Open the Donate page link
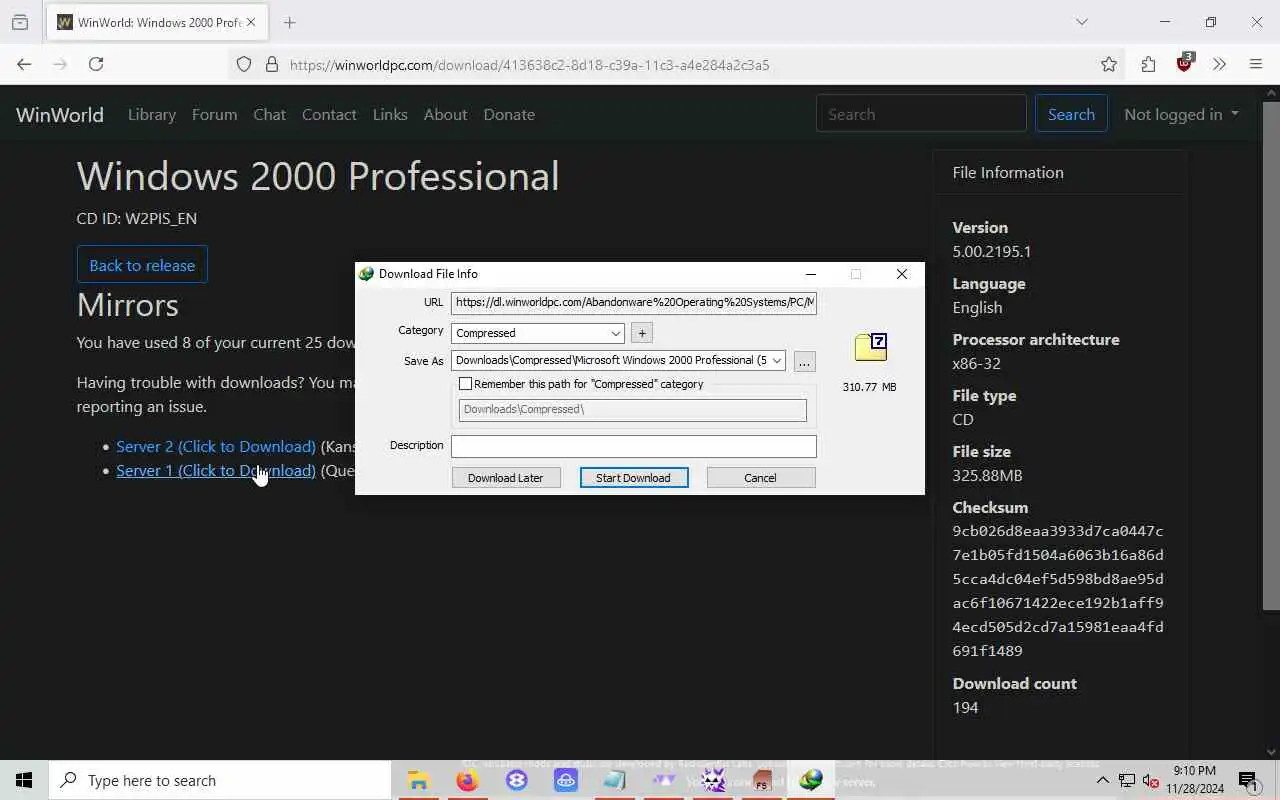 coord(509,114)
